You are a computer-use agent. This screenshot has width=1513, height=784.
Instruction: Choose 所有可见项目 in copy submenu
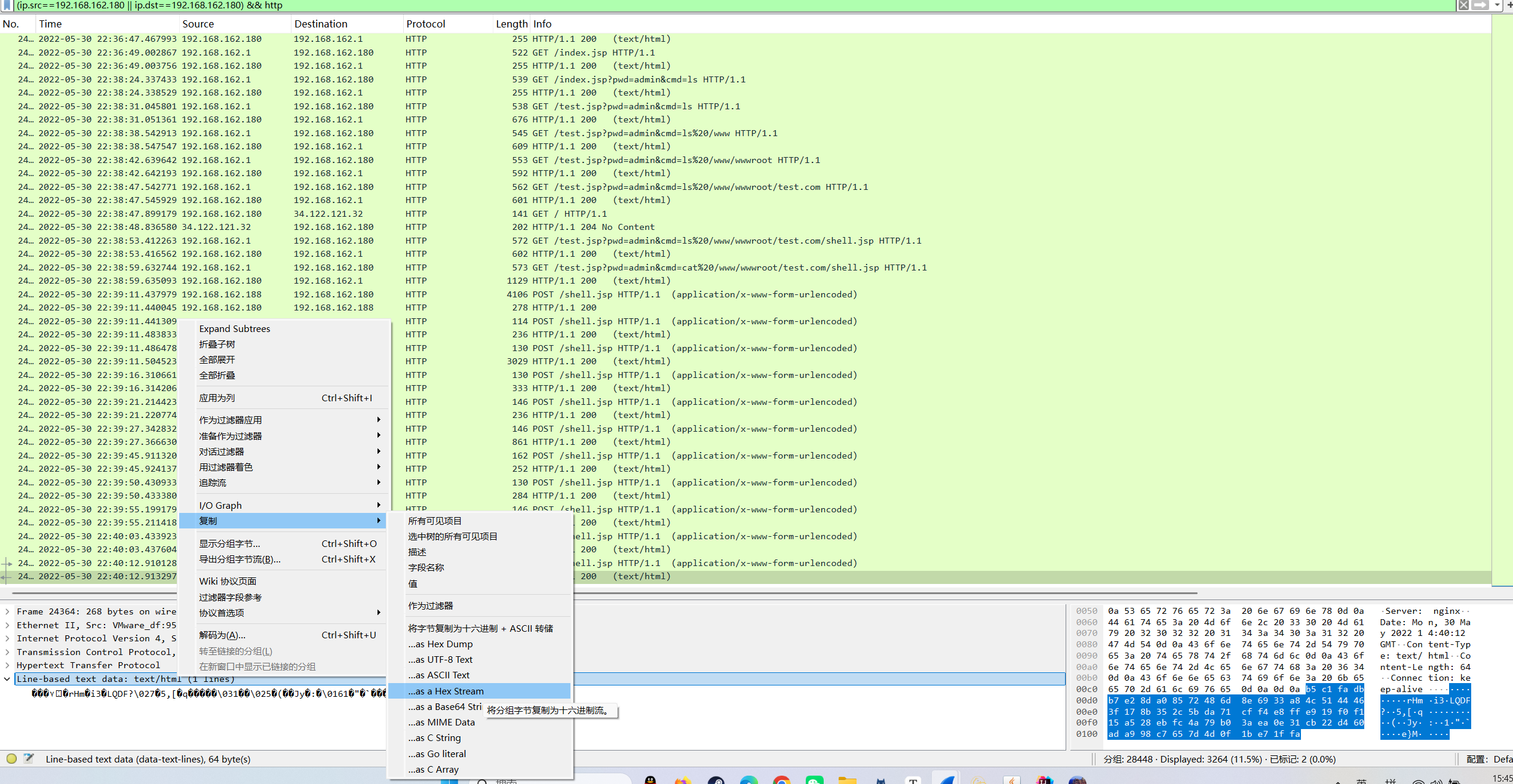point(480,521)
